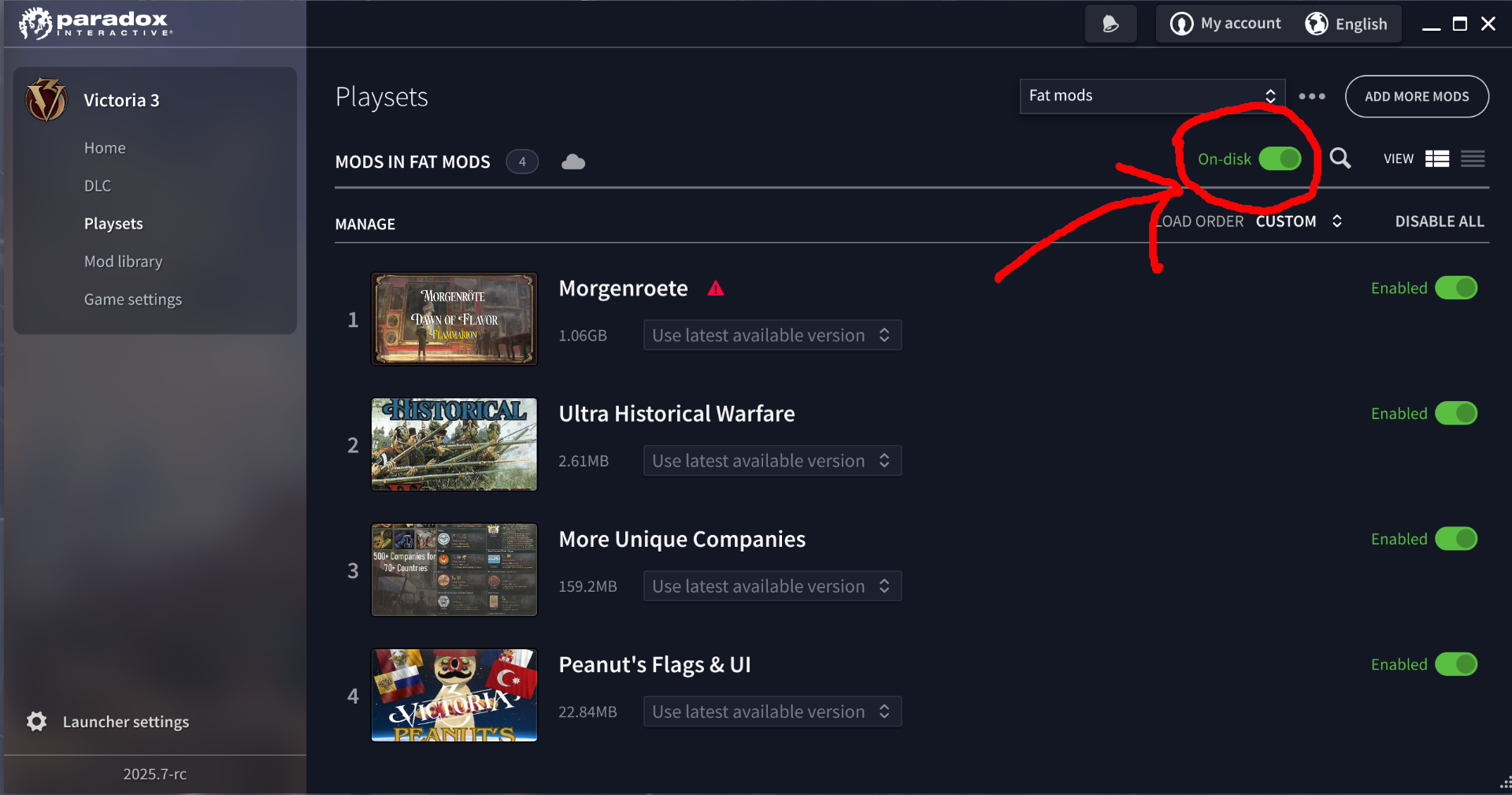Screen dimensions: 1512x795
Task: Click the Morgenroete mod thumbnail
Action: 454,319
